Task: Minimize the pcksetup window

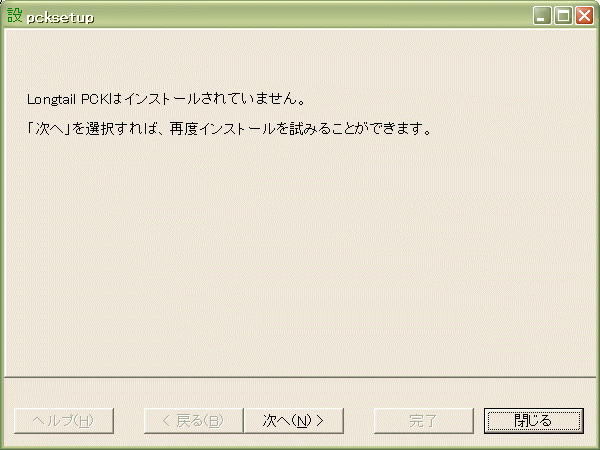Action: [x=542, y=16]
